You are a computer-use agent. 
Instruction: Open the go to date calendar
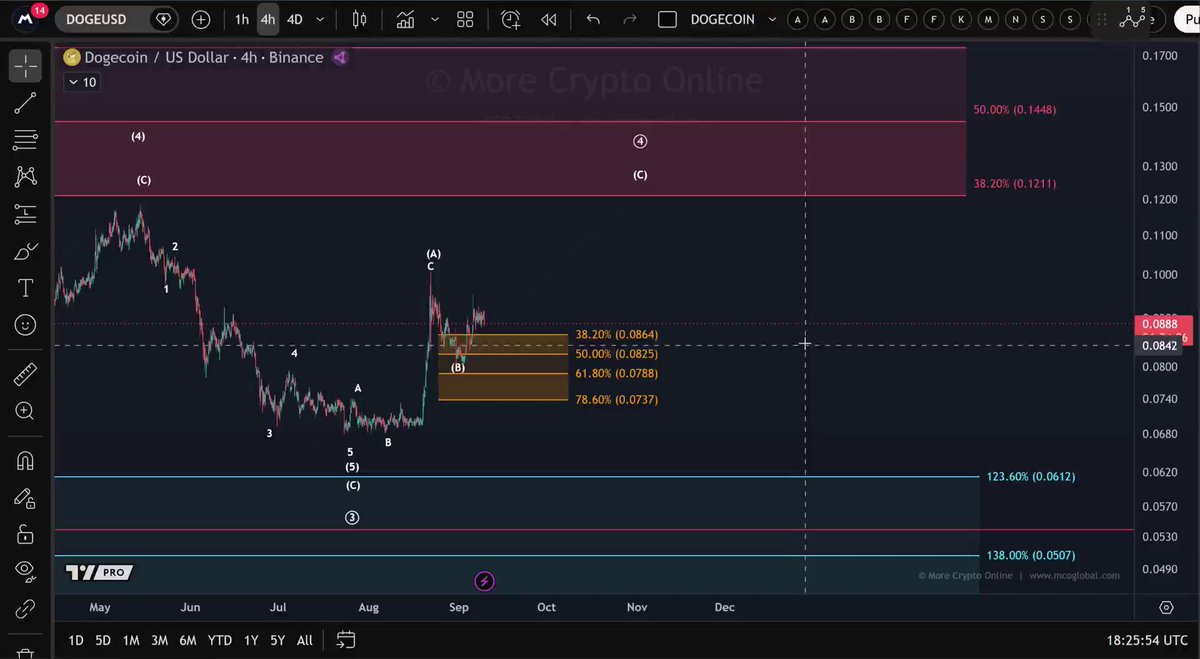click(x=346, y=640)
